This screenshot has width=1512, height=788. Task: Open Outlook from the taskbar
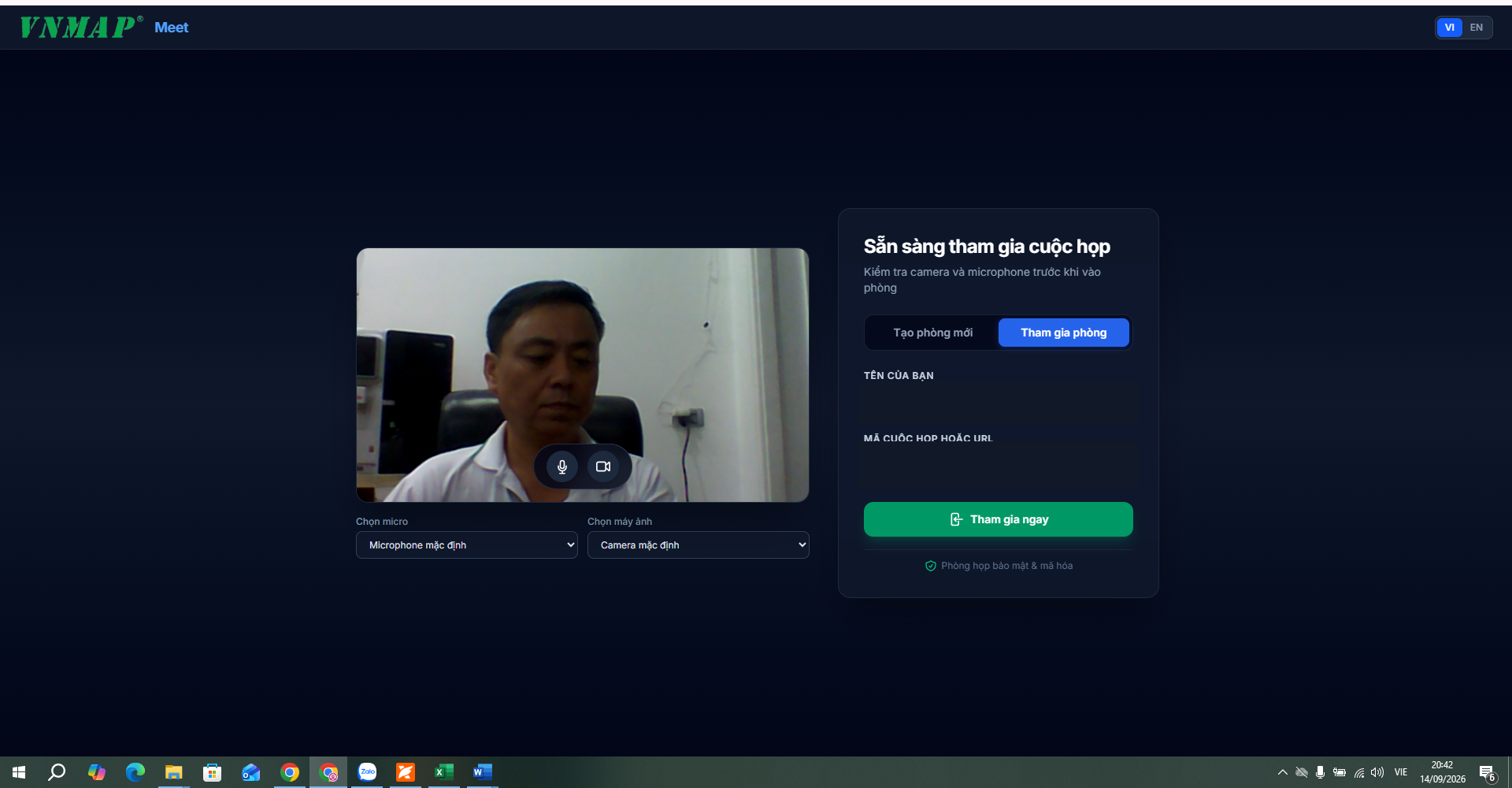250,772
